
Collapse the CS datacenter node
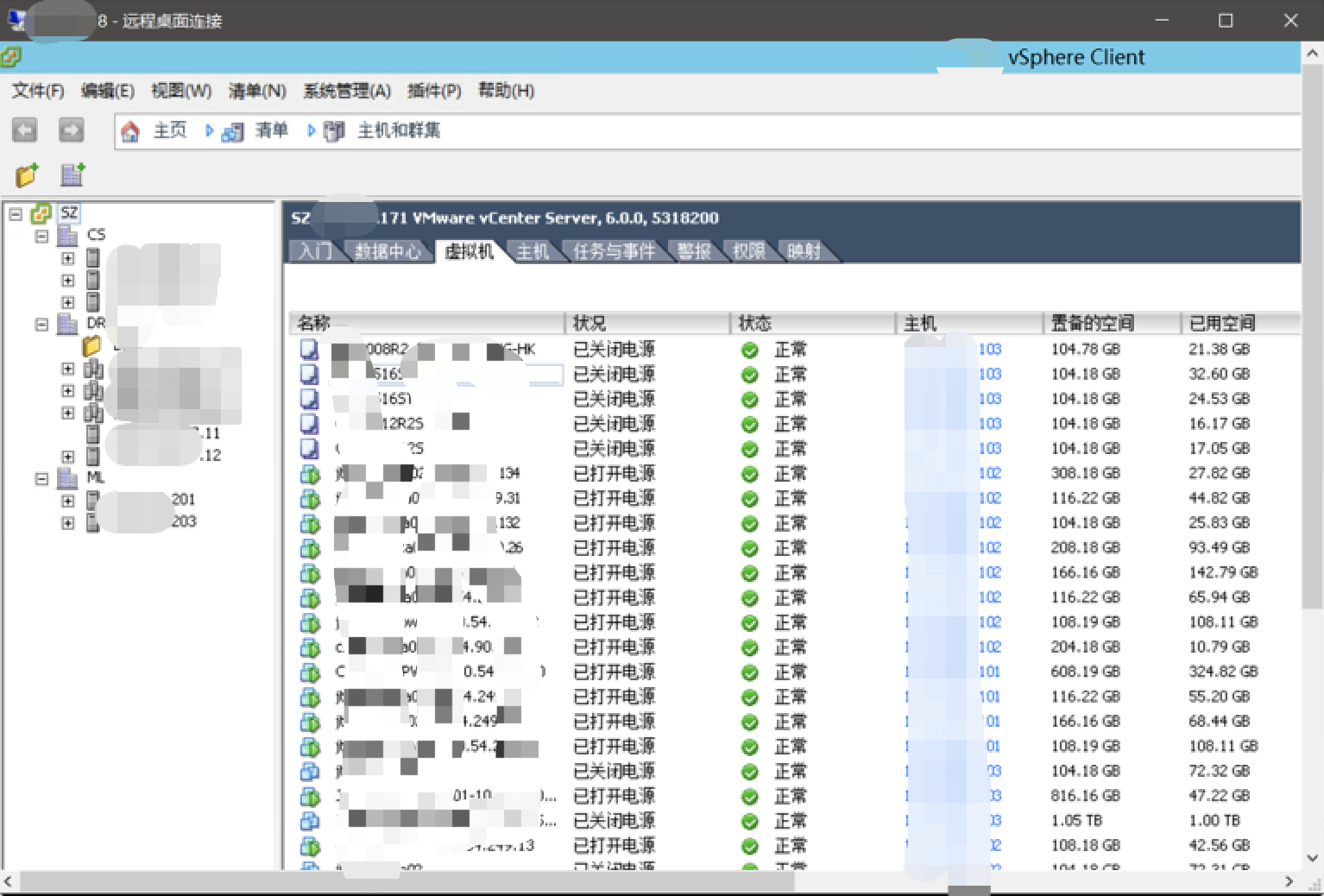point(41,236)
